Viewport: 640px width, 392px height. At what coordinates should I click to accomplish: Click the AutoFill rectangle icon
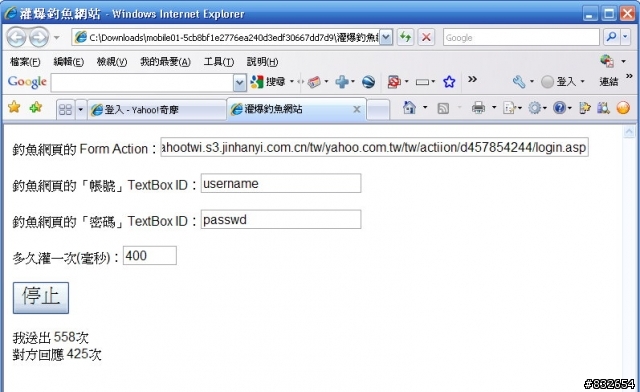(422, 82)
